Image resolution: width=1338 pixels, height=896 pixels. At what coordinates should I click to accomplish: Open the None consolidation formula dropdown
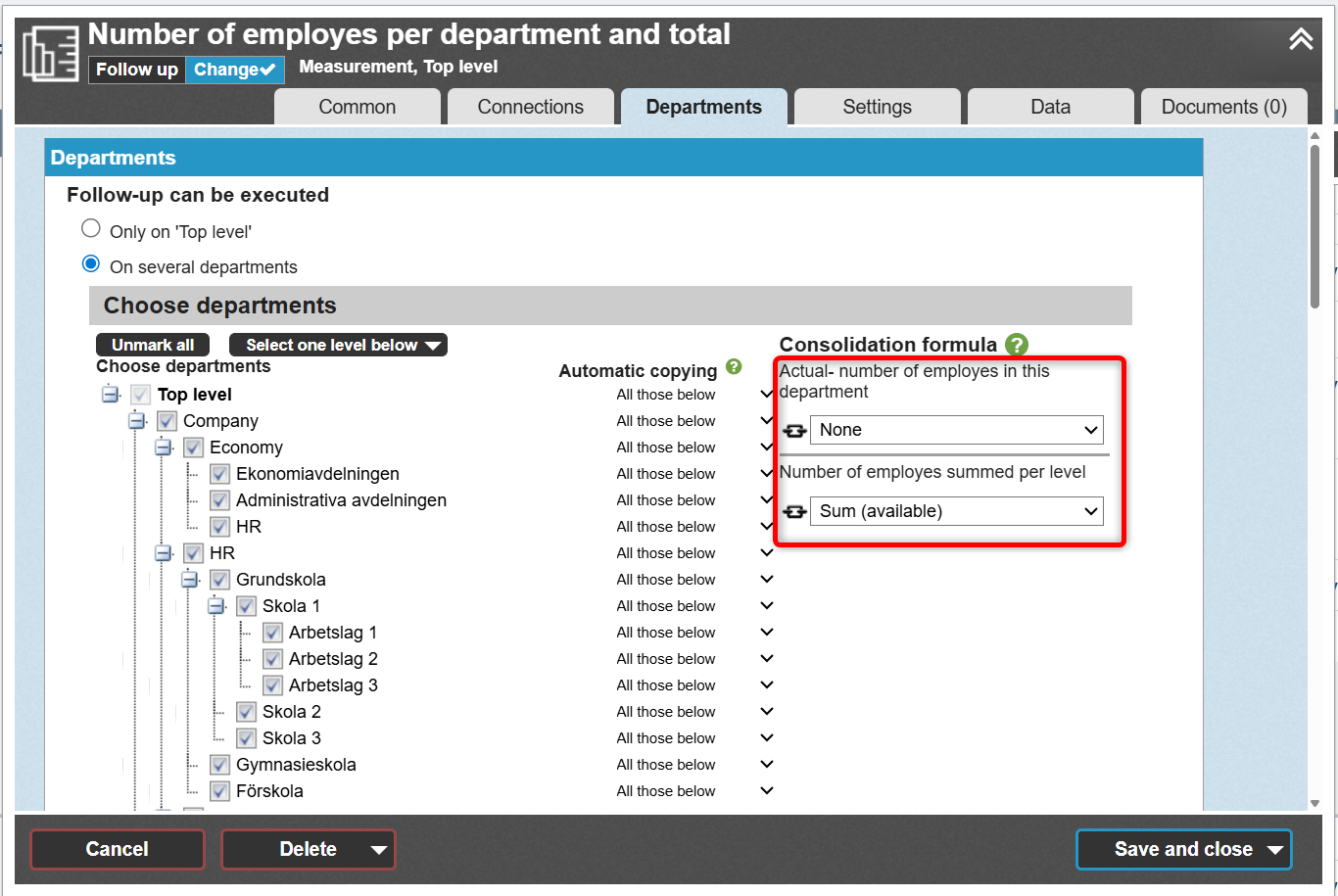click(x=956, y=430)
